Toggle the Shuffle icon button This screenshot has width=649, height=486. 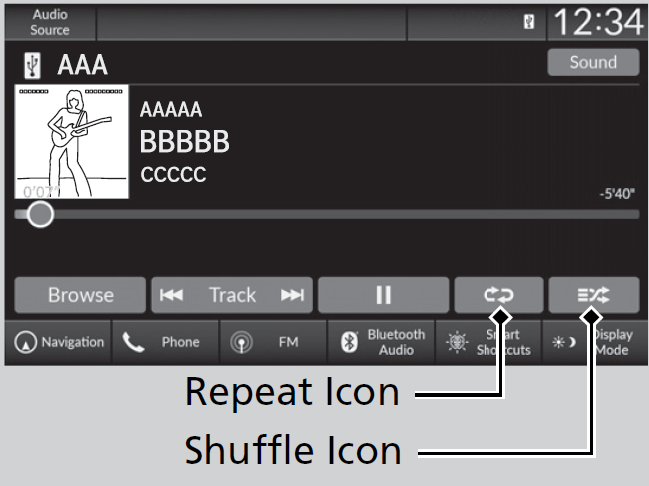click(x=594, y=295)
